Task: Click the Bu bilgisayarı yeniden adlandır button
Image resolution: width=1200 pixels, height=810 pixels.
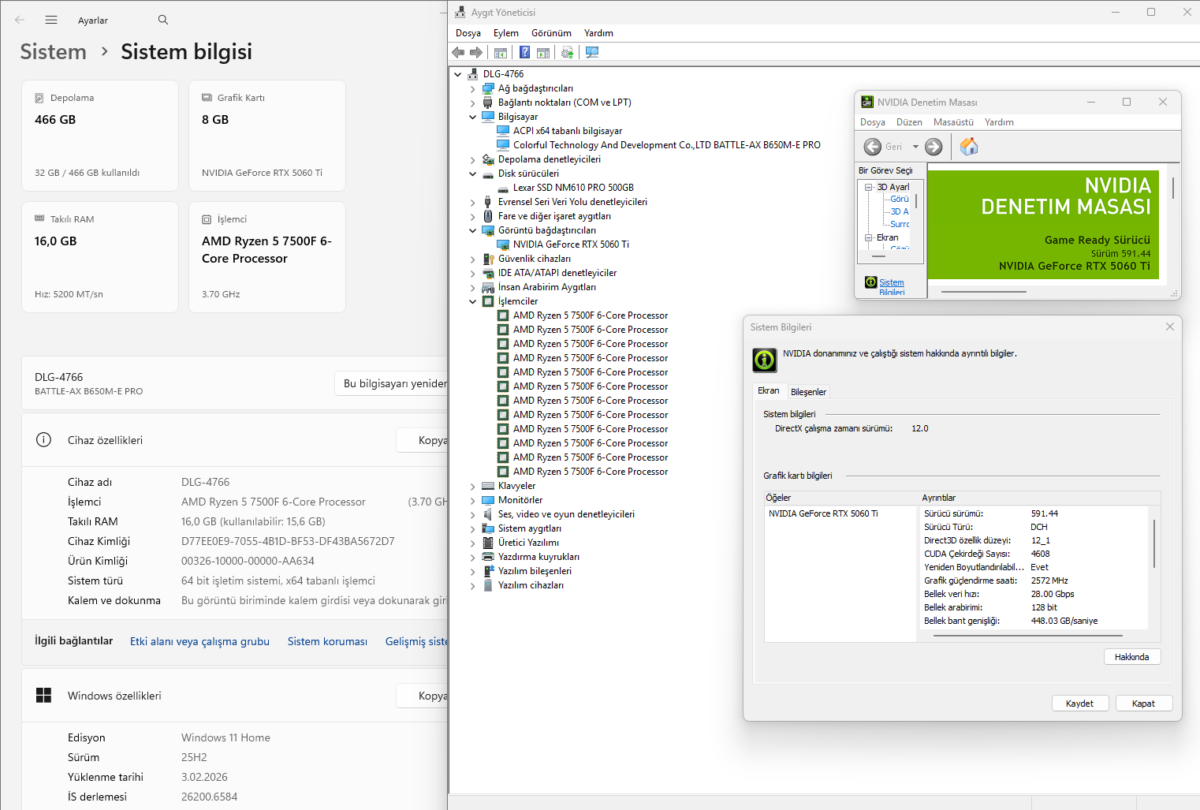Action: click(x=390, y=384)
